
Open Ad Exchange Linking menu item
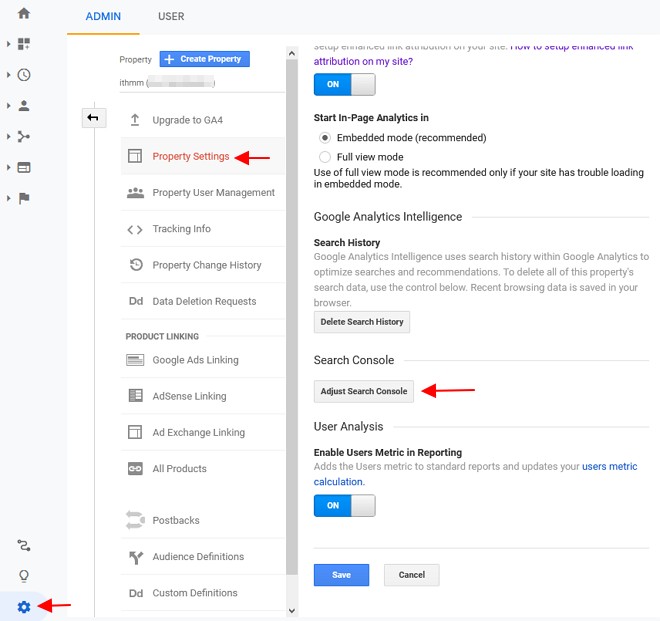(x=202, y=432)
